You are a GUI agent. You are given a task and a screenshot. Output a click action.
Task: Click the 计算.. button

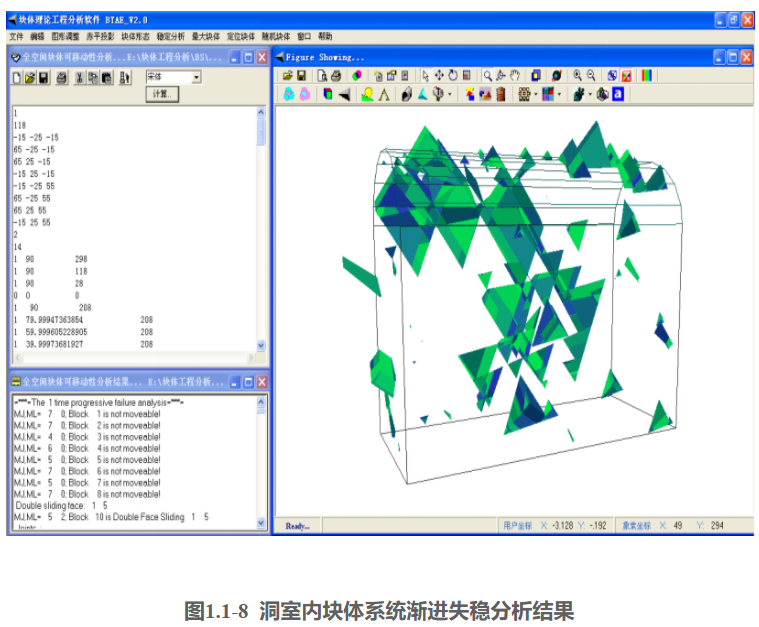click(161, 94)
